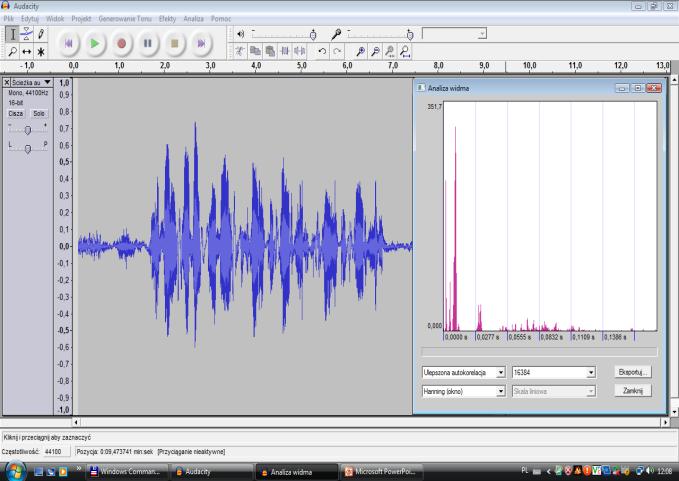Select the Draw pencil tool
Screen dimensions: 679x481
pyautogui.click(x=41, y=34)
